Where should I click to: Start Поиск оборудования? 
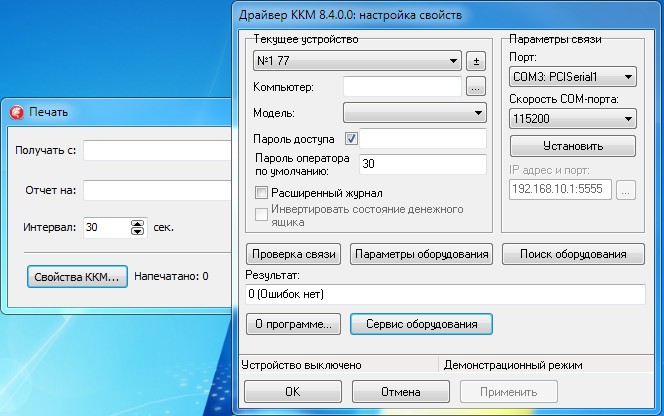(x=573, y=254)
